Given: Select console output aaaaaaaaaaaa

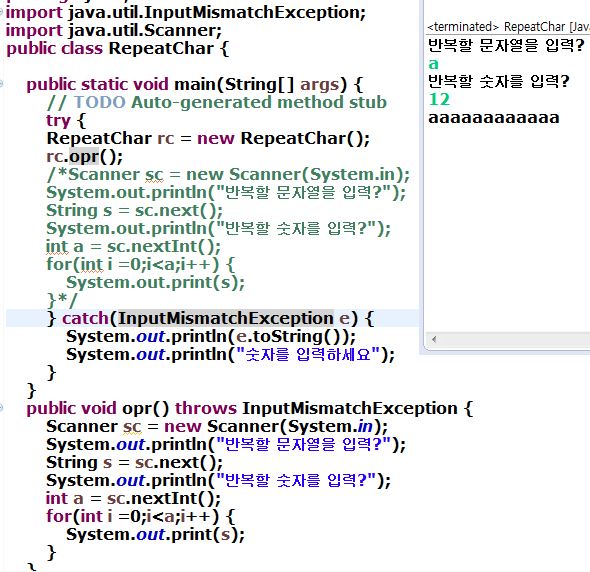Looking at the screenshot, I should 494,118.
